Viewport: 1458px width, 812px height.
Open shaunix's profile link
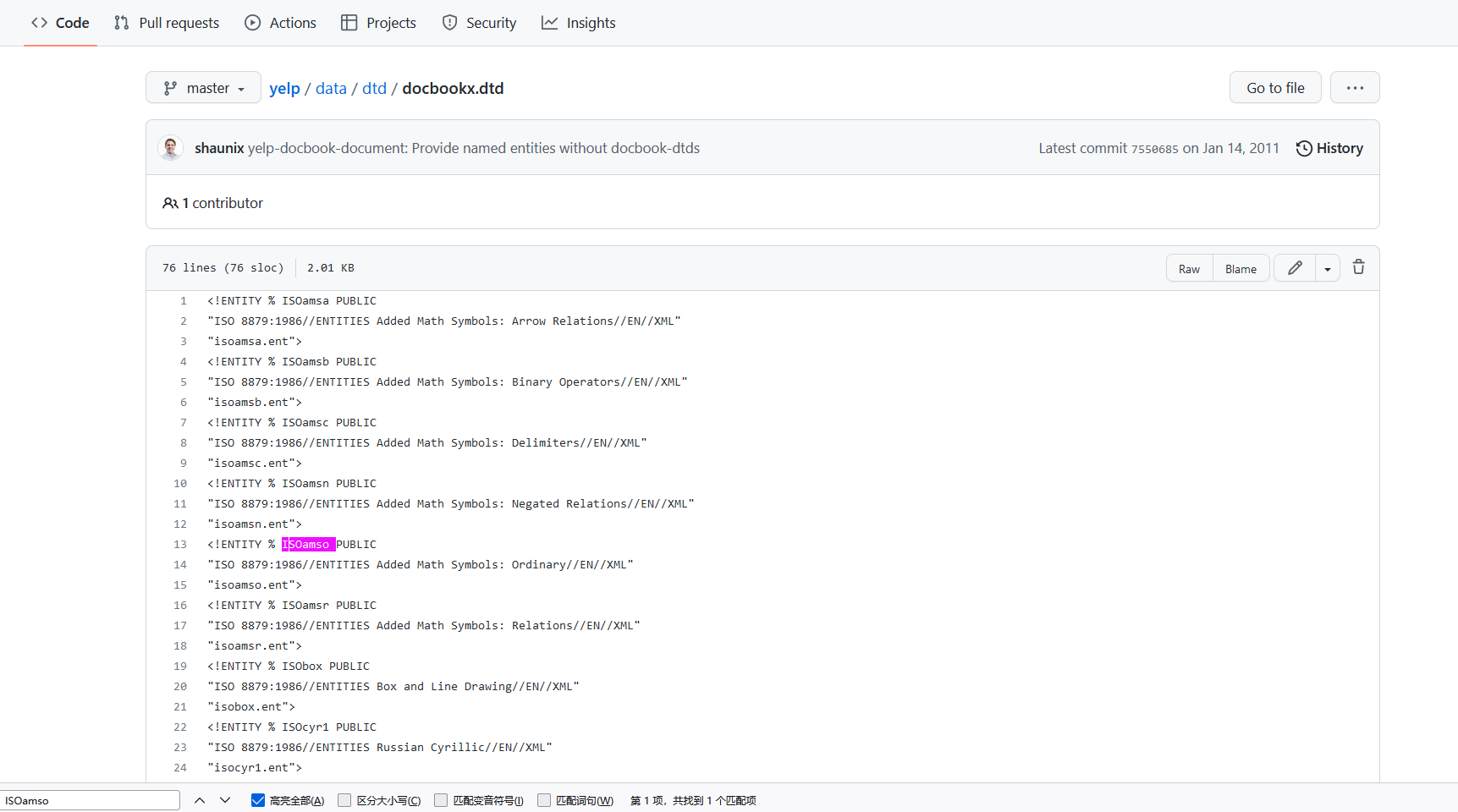[219, 148]
